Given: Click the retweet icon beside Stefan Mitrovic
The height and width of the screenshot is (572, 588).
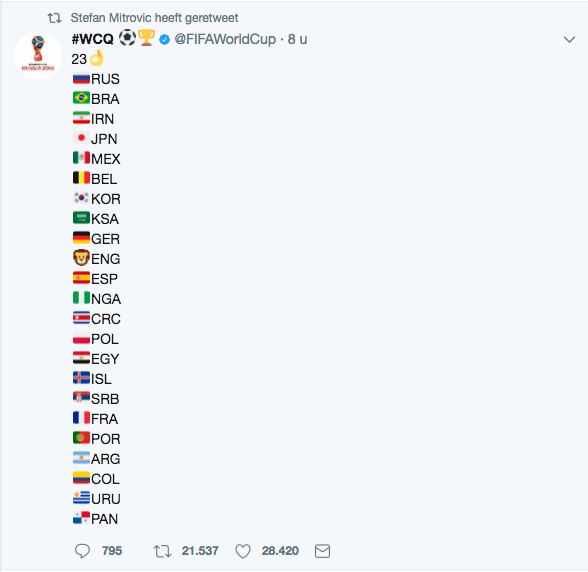Looking at the screenshot, I should [x=54, y=18].
